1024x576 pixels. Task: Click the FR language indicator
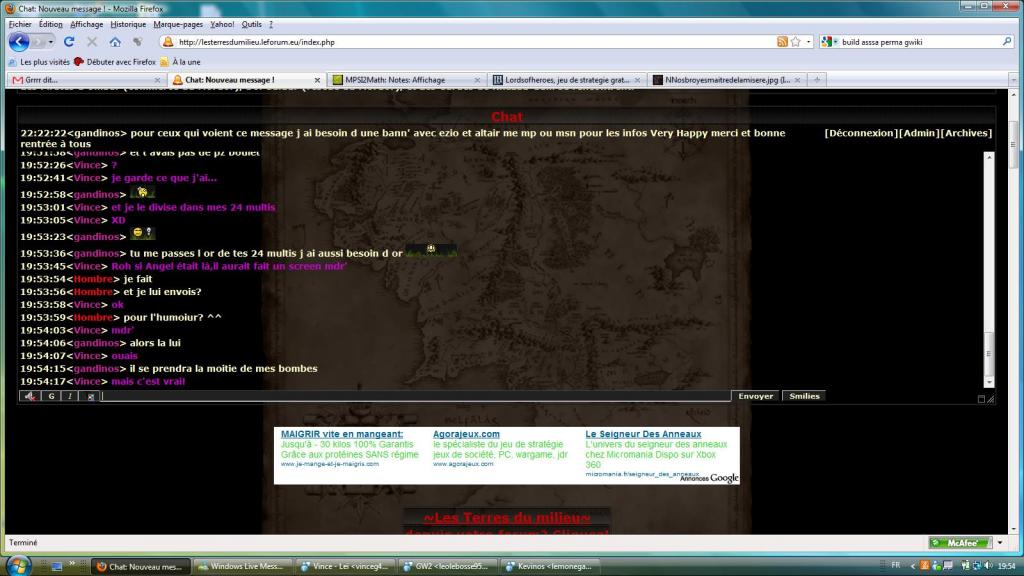[x=895, y=566]
